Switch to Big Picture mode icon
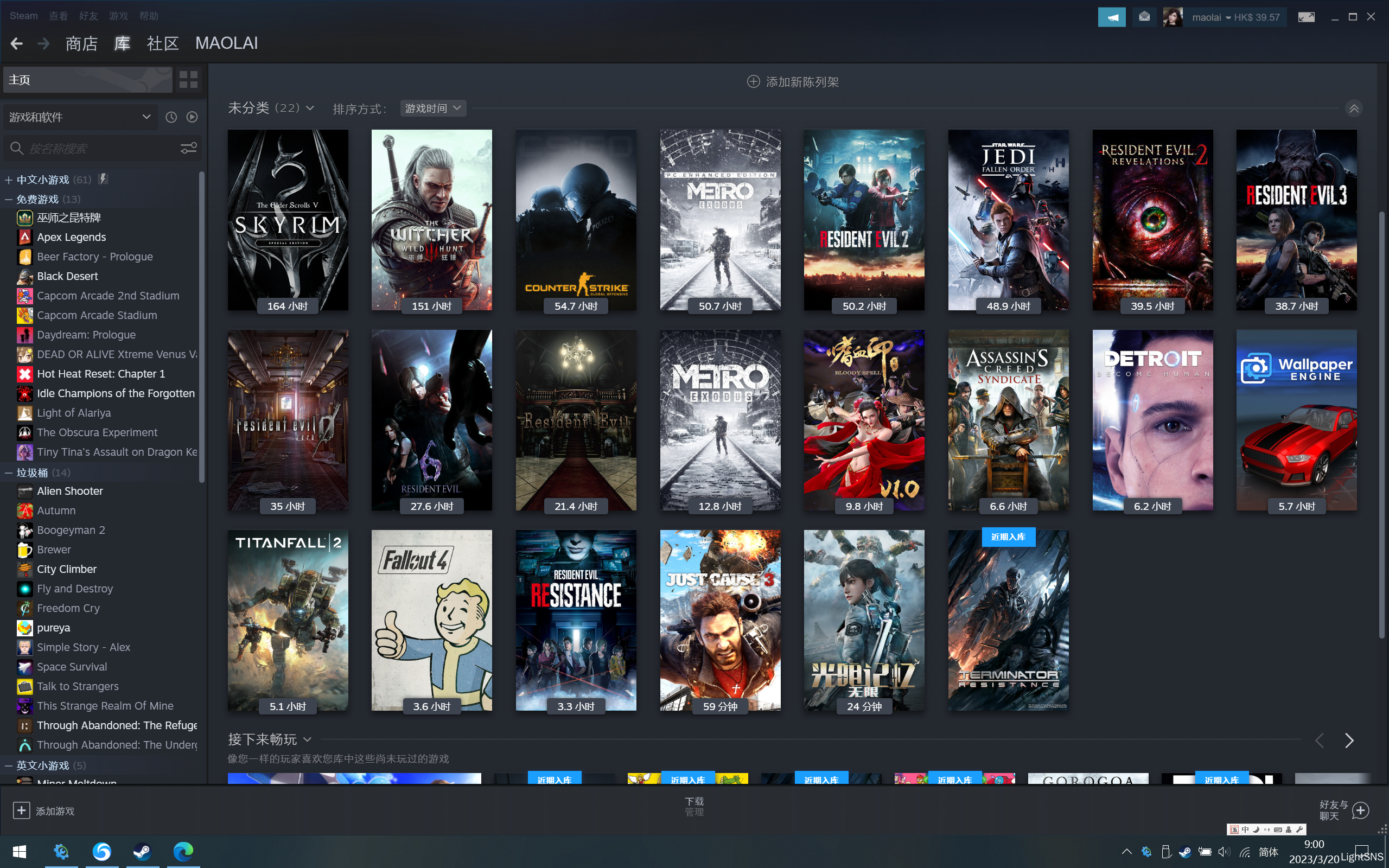The image size is (1389, 868). click(1306, 17)
